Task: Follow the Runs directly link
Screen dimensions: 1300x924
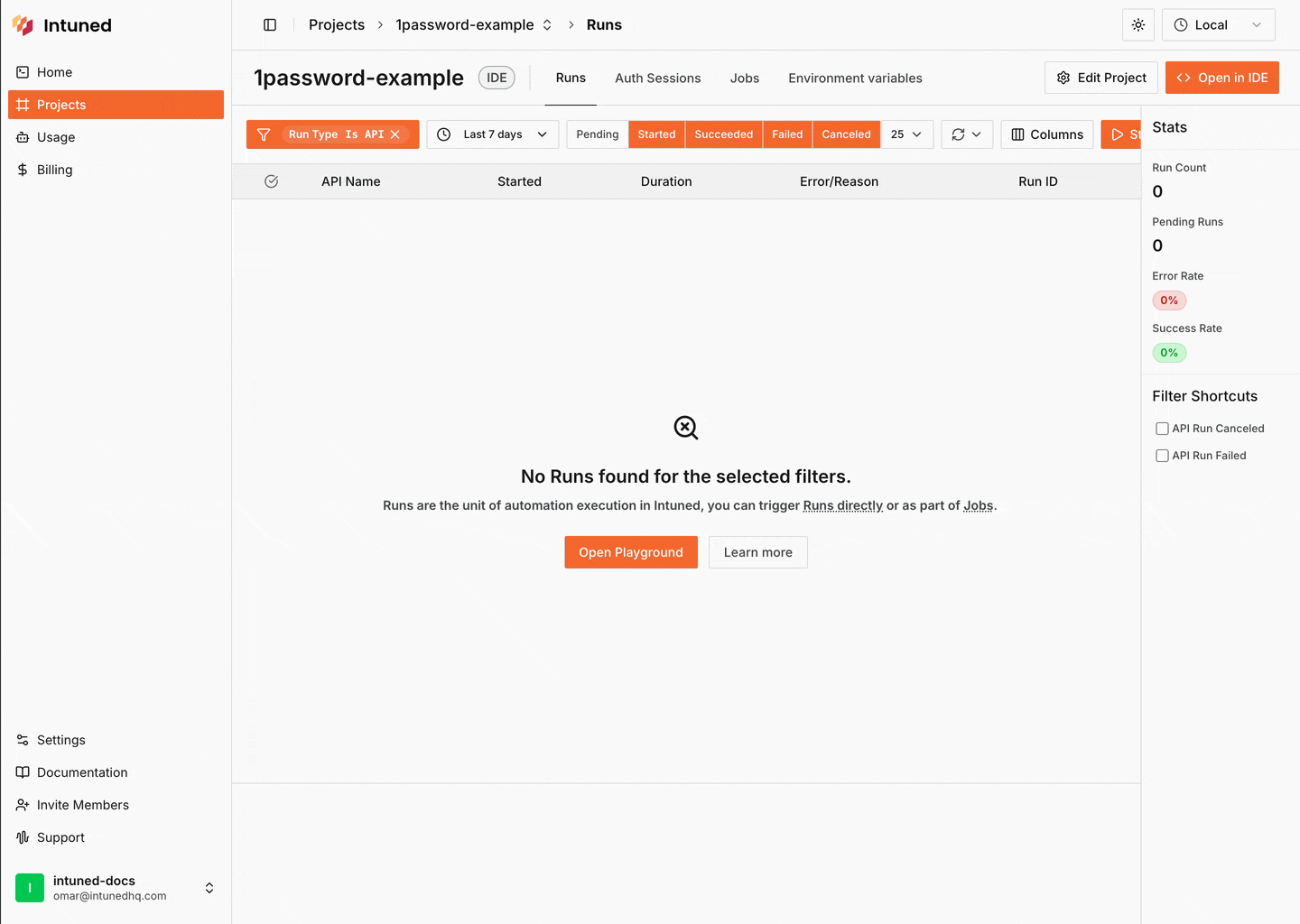Action: (x=842, y=505)
